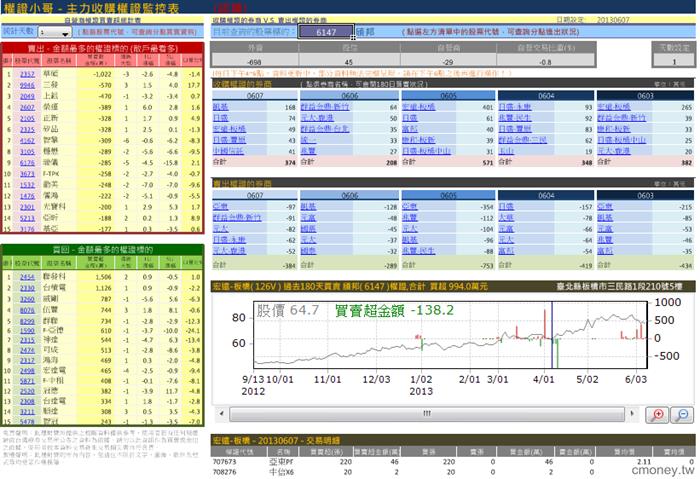The image size is (700, 479).
Task: Open stock code 2317 link
Action: [27, 361]
